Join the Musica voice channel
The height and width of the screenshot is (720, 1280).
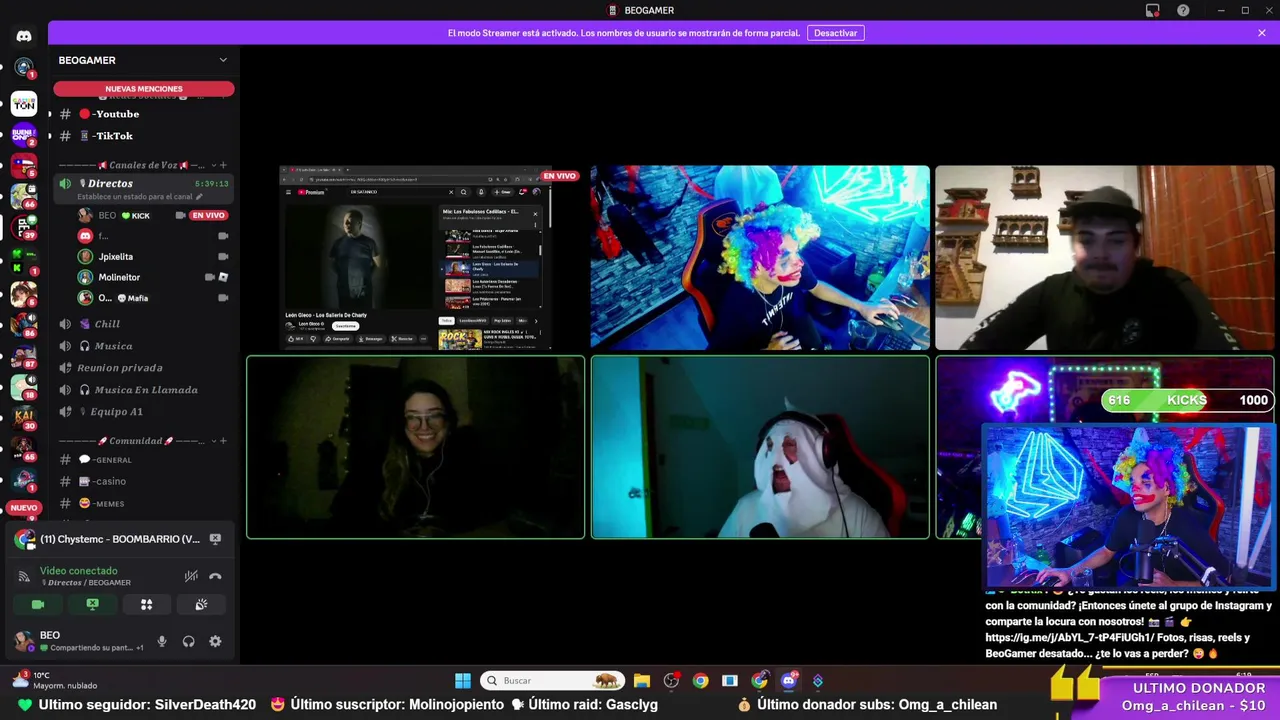[144, 346]
